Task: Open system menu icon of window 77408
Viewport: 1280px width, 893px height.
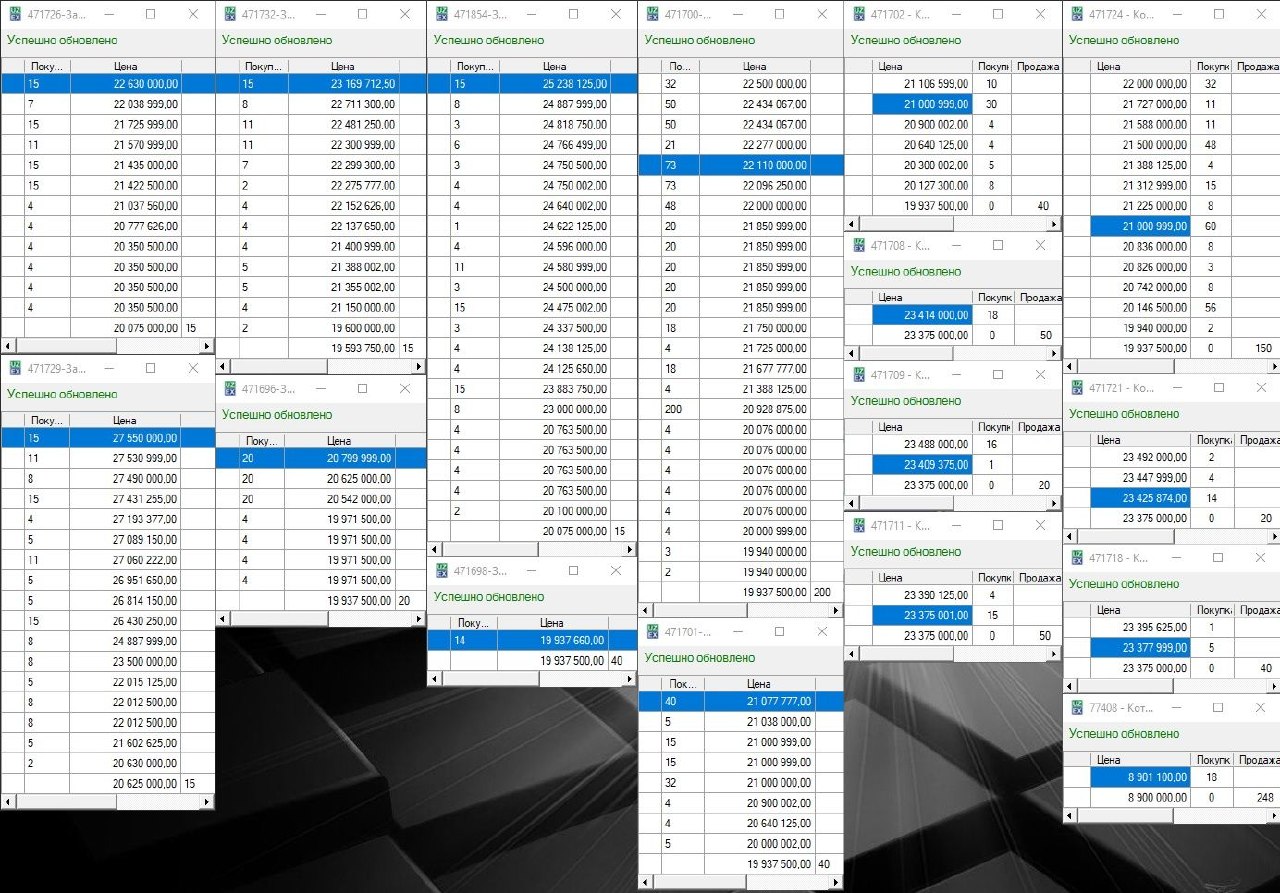Action: 1076,707
